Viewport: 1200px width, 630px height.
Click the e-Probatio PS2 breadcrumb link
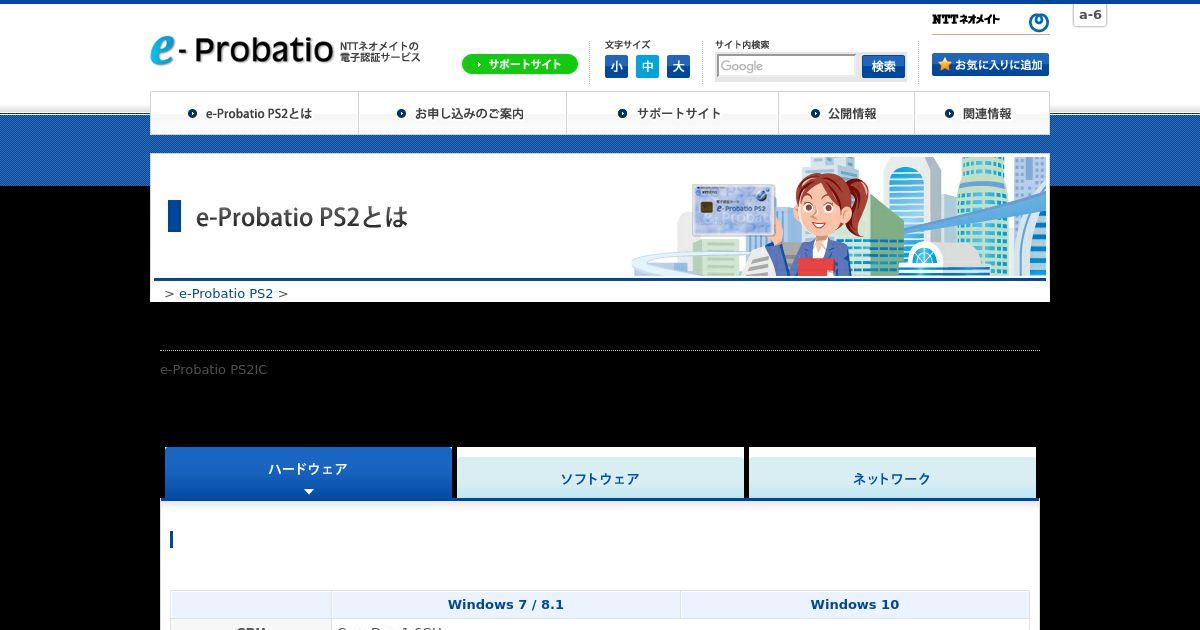(x=226, y=293)
